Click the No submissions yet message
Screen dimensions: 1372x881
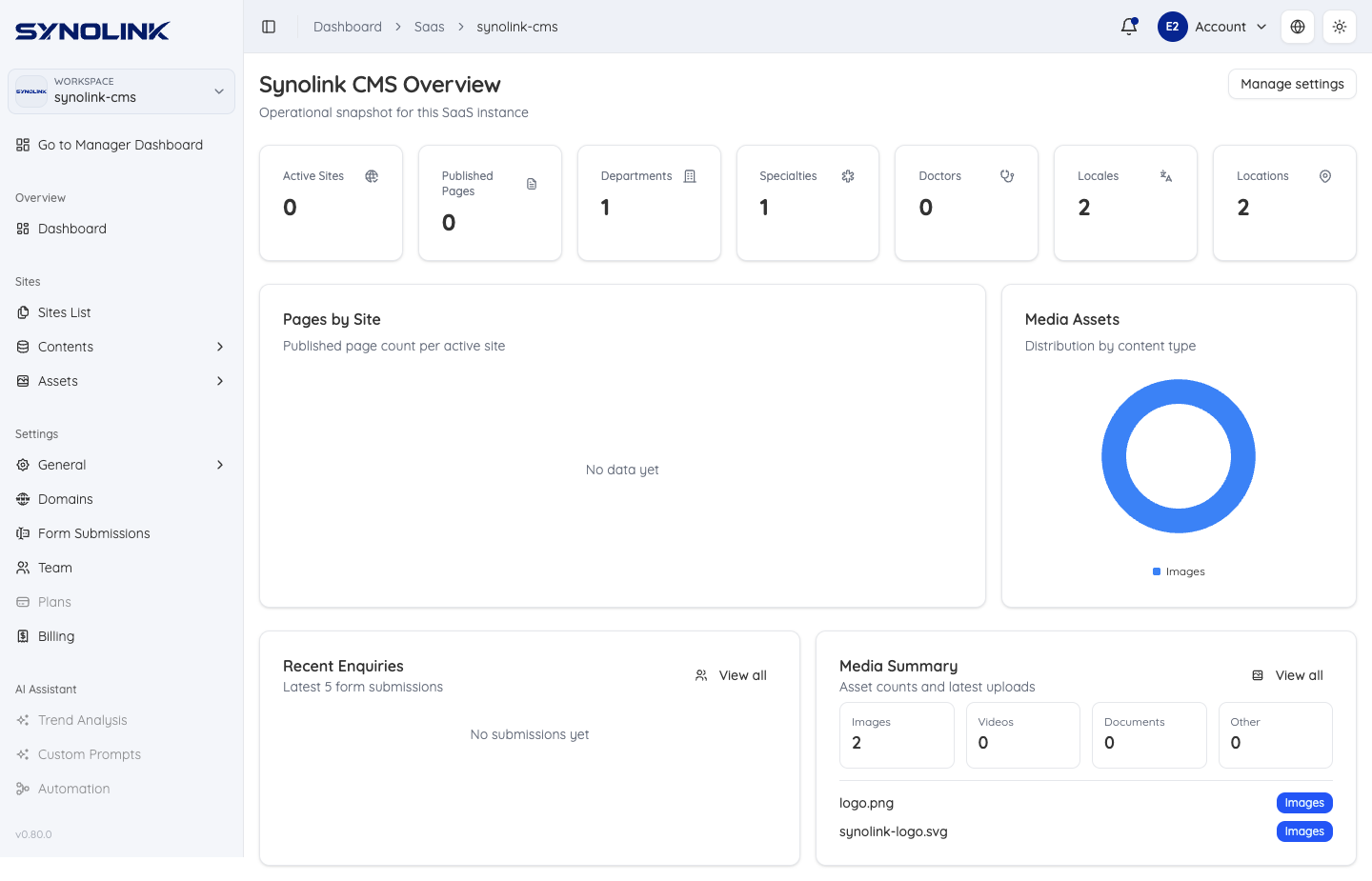[530, 734]
